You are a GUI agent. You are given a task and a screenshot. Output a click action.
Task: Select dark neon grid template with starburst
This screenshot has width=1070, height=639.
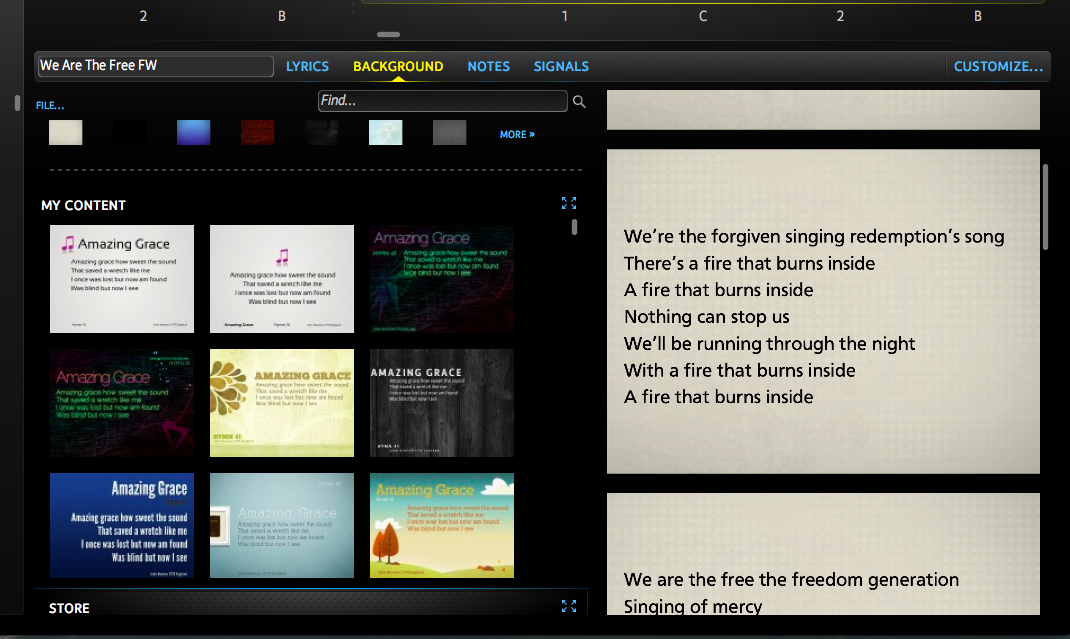click(442, 279)
